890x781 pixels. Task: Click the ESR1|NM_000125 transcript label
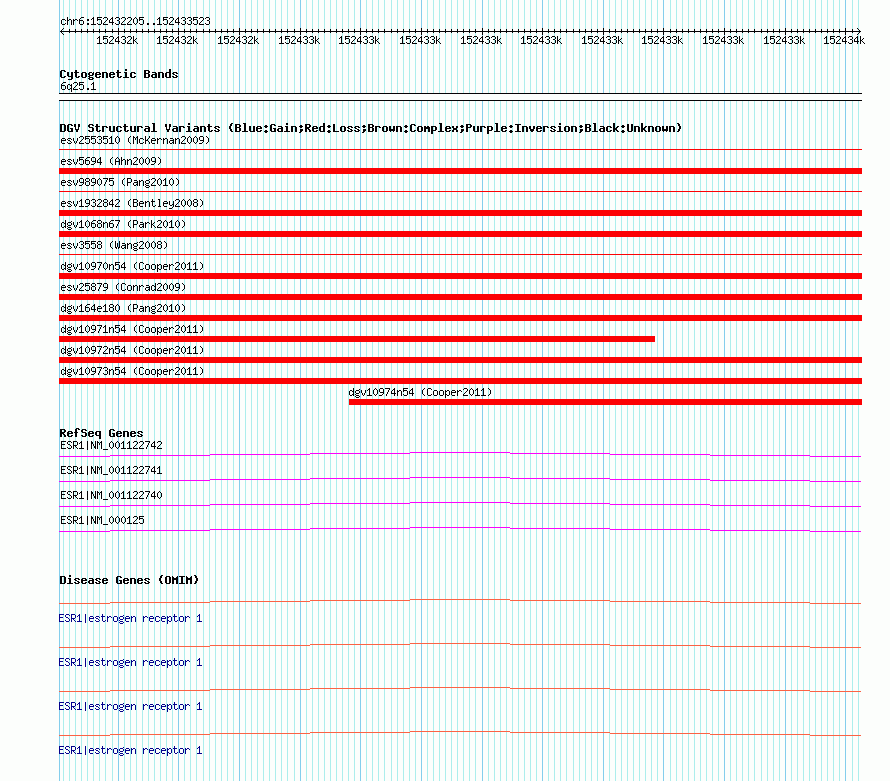[x=102, y=520]
